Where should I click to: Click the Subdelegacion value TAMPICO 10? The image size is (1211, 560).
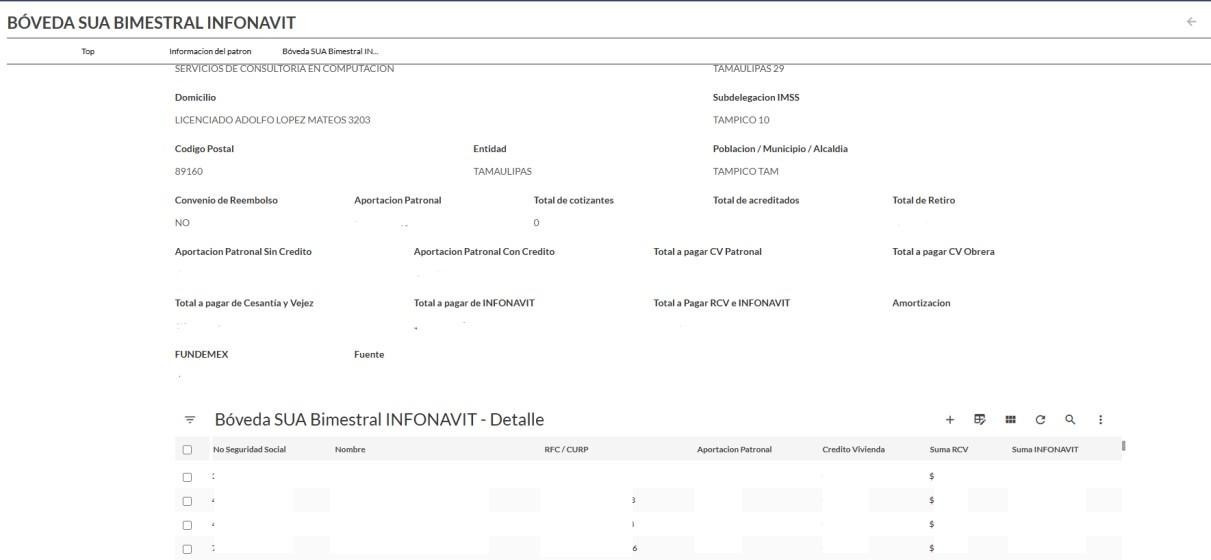[x=741, y=120]
